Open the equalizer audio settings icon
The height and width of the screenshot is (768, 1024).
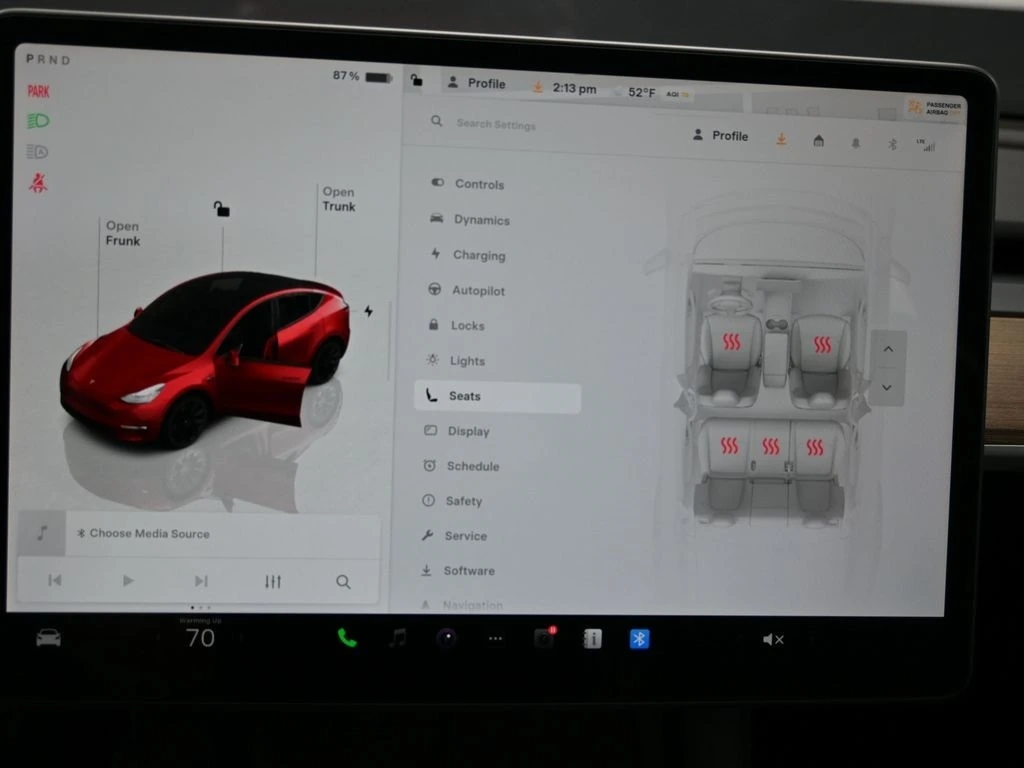[x=273, y=581]
